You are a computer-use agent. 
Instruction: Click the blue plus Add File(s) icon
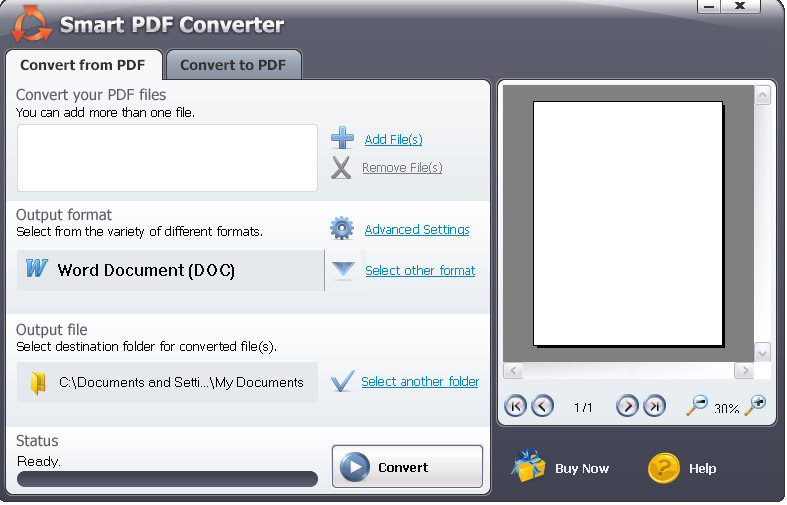[342, 138]
